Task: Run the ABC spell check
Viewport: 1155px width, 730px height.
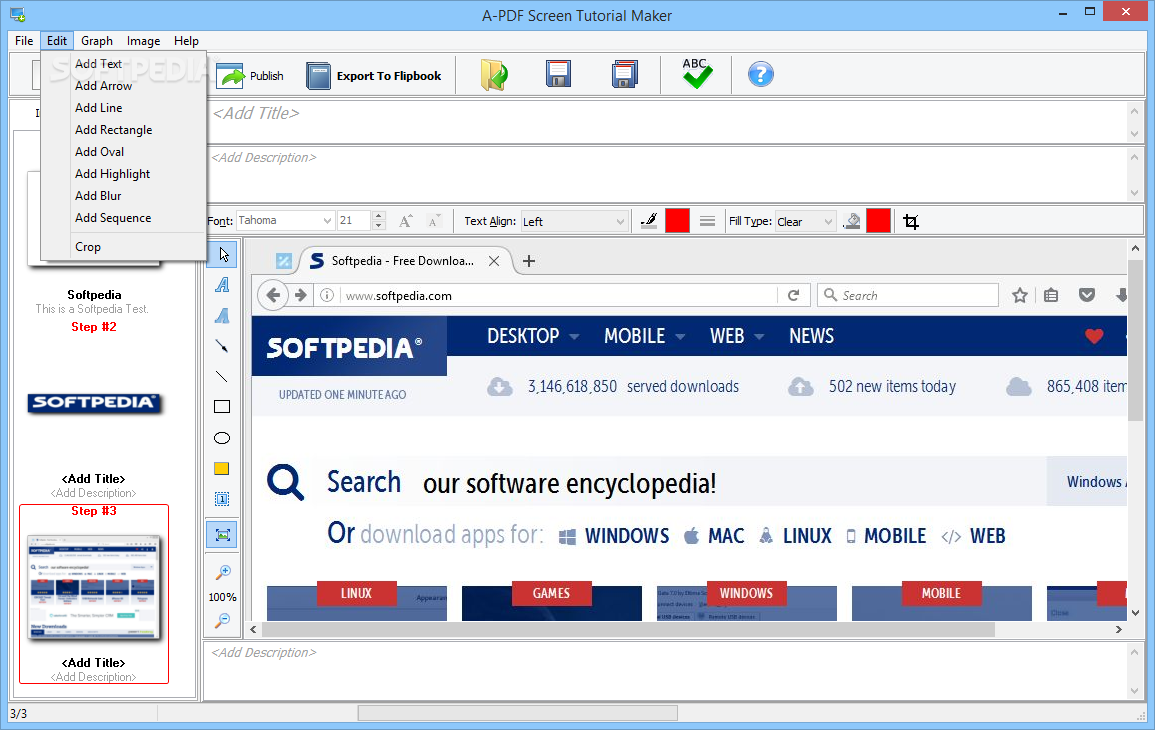Action: tap(696, 74)
